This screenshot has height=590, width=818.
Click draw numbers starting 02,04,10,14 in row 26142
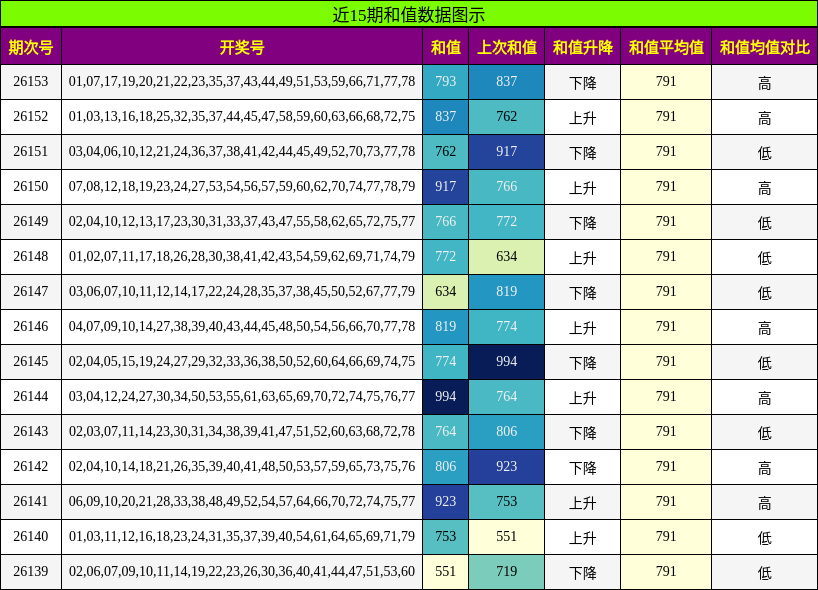[242, 466]
